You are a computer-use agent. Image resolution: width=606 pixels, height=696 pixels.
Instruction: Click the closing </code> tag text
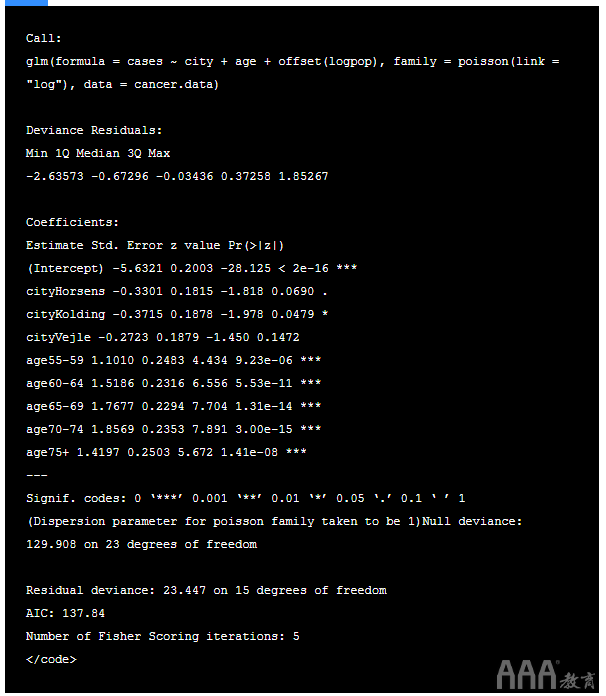click(x=51, y=660)
